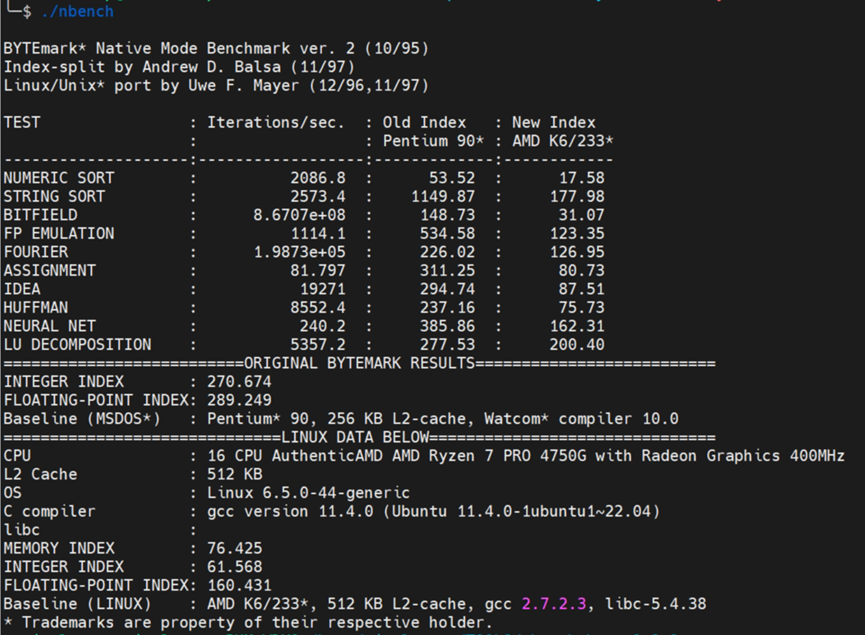This screenshot has width=865, height=635.
Task: Click the FOURIER row label
Action: click(x=36, y=252)
